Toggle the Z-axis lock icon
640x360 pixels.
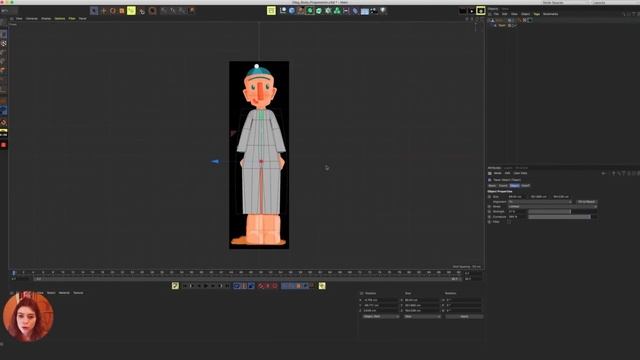point(182,11)
